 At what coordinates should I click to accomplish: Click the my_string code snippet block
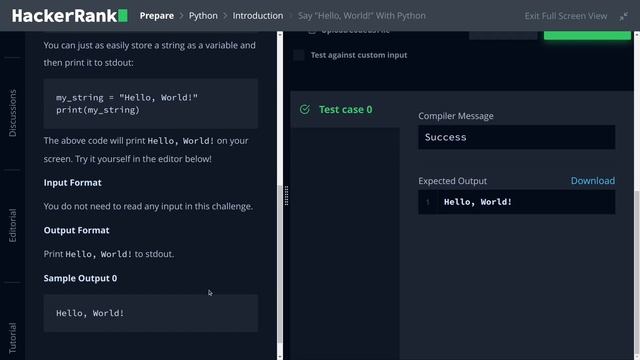[x=151, y=104]
